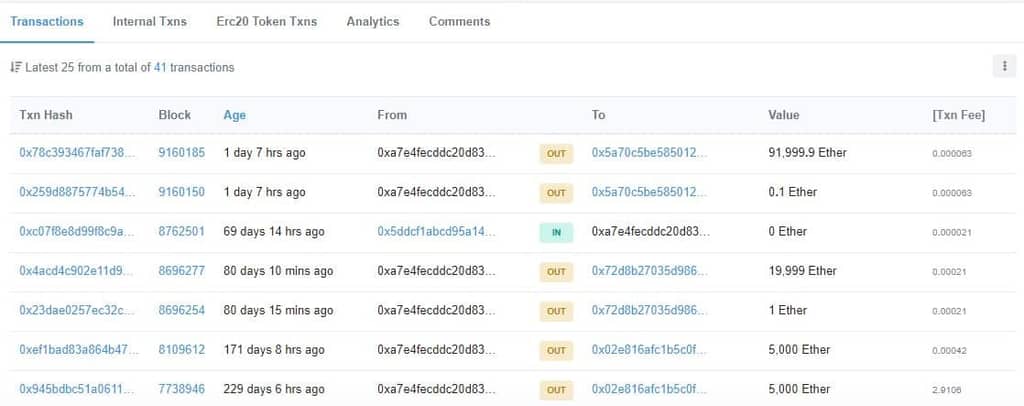Click the OUT badge in 19,999 Ether row
This screenshot has height=406, width=1024.
[x=556, y=272]
